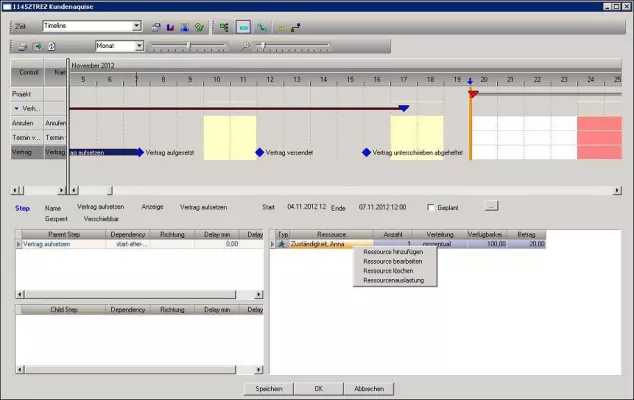Select Ressource löschen in the context menu

click(388, 271)
